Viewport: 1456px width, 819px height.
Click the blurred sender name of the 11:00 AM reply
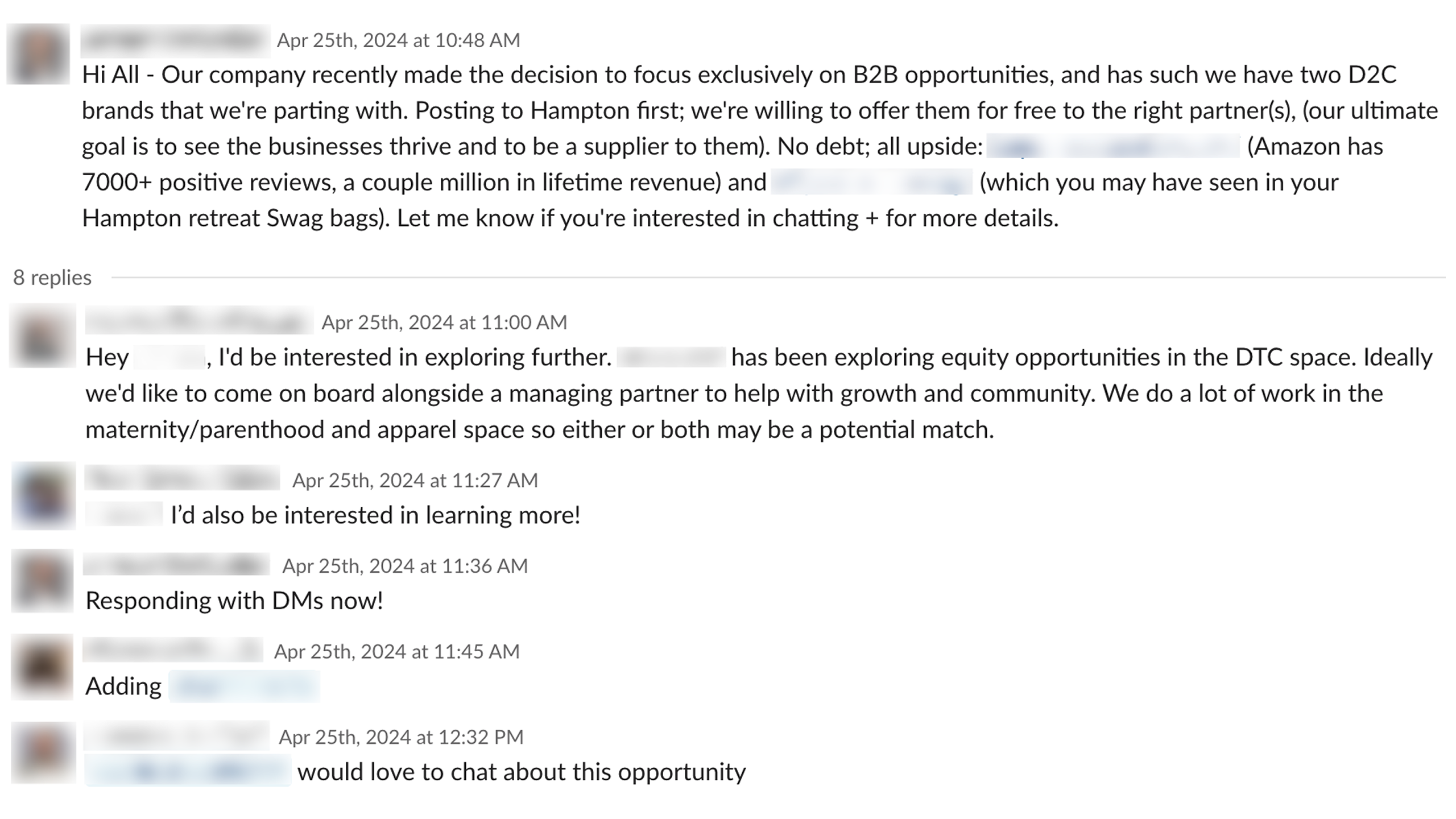(198, 321)
